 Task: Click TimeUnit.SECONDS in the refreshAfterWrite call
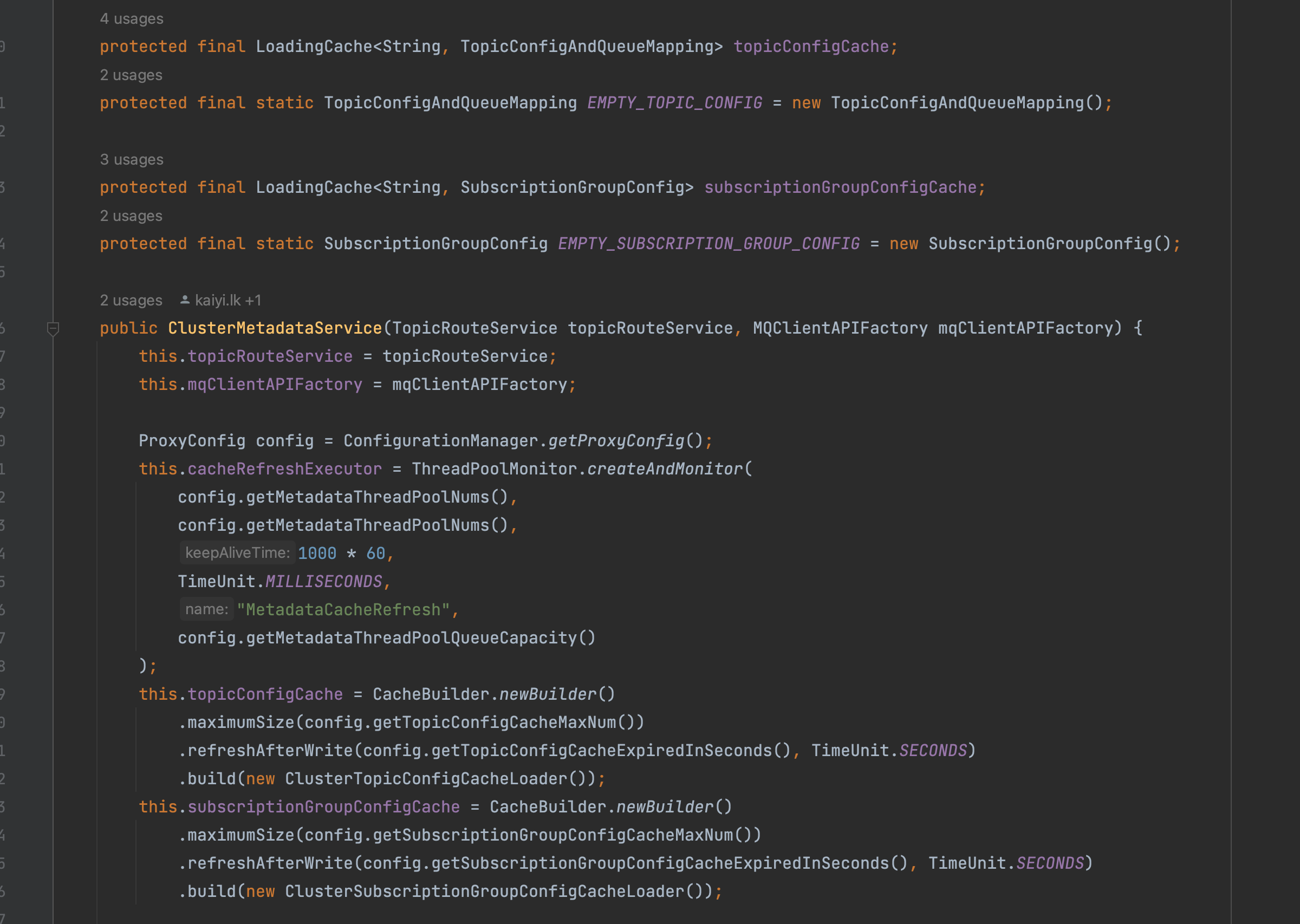point(890,750)
